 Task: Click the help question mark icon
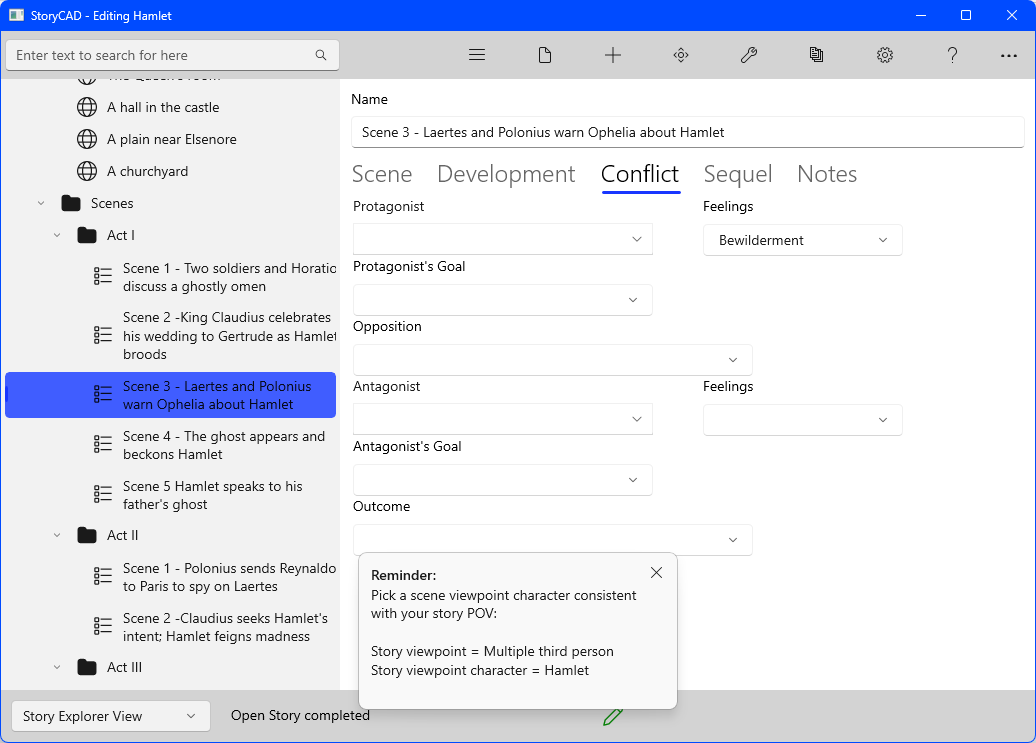coord(953,55)
